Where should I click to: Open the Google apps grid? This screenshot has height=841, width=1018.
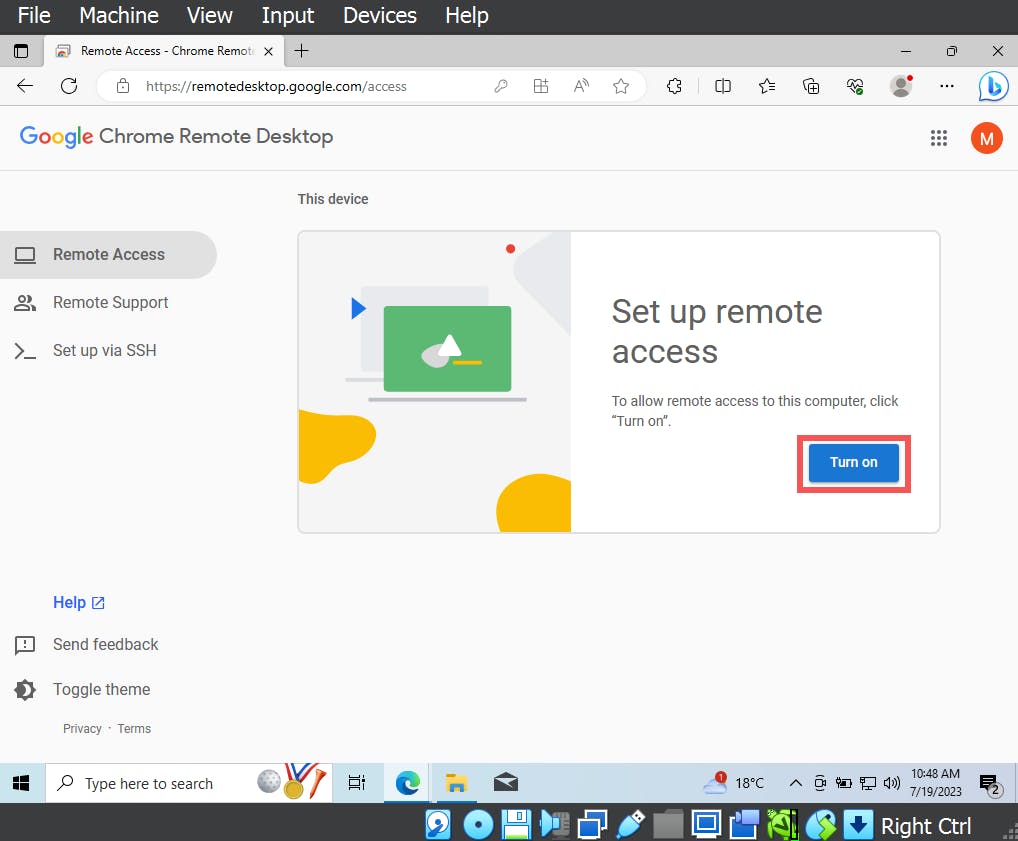point(938,138)
